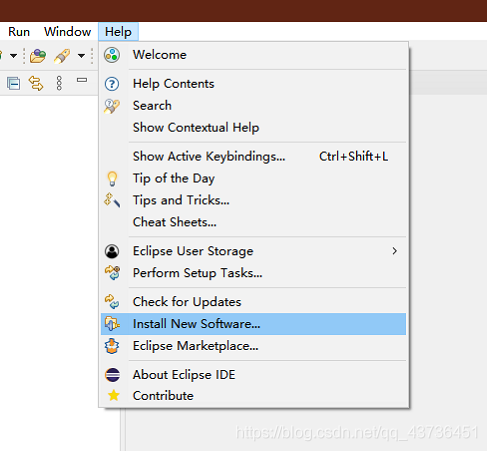487x451 pixels.
Task: Click the Eclipse Marketplace icon
Action: pyautogui.click(x=112, y=346)
